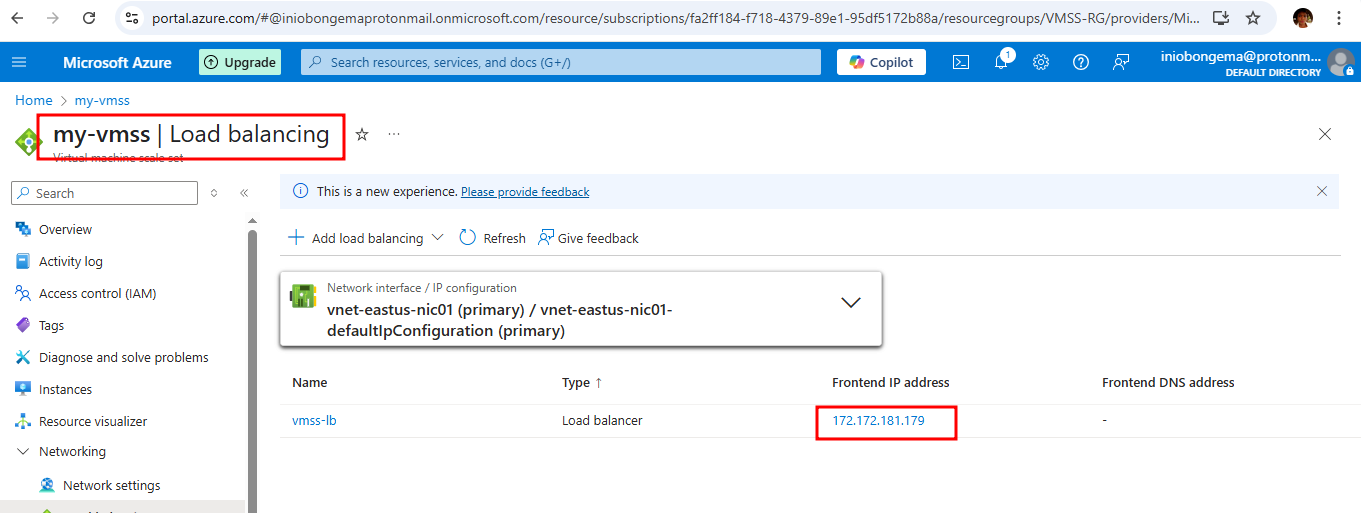This screenshot has width=1361, height=513.
Task: Click the expand/collapse arrows beside the menu search
Action: click(x=214, y=193)
